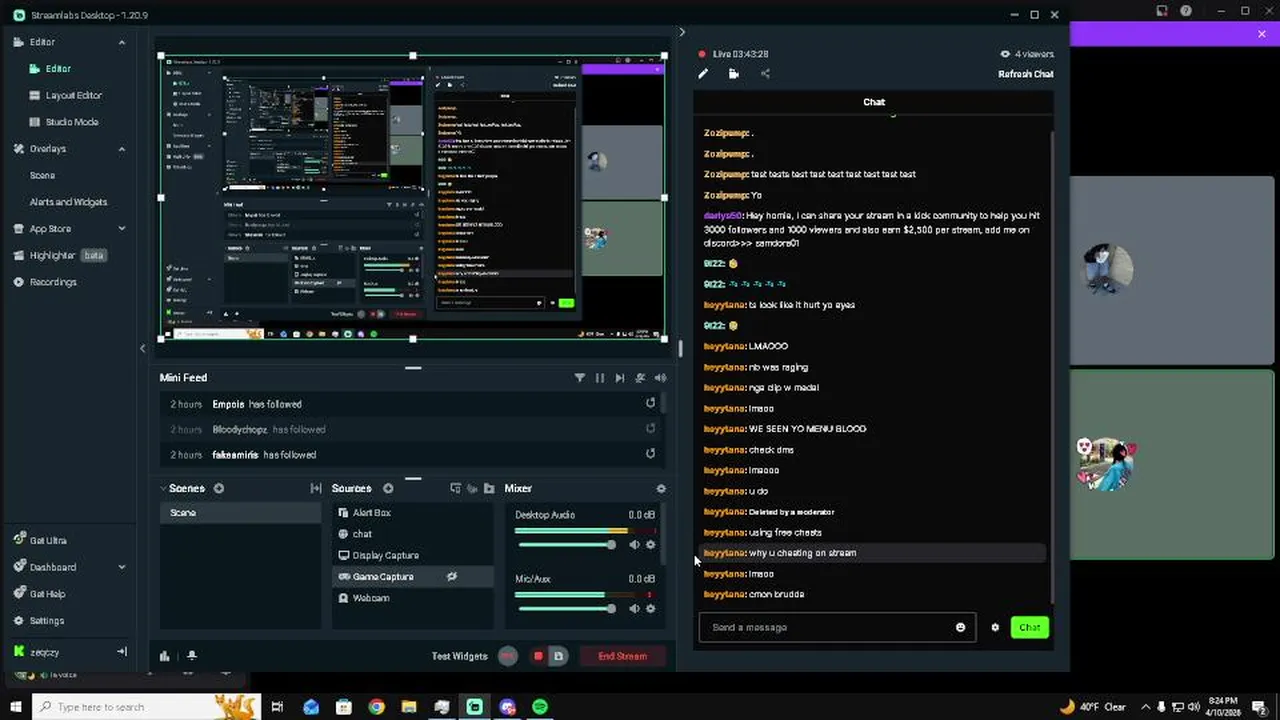Viewport: 1280px width, 720px height.
Task: Mute Mic/Aux speaker icon
Action: click(634, 608)
